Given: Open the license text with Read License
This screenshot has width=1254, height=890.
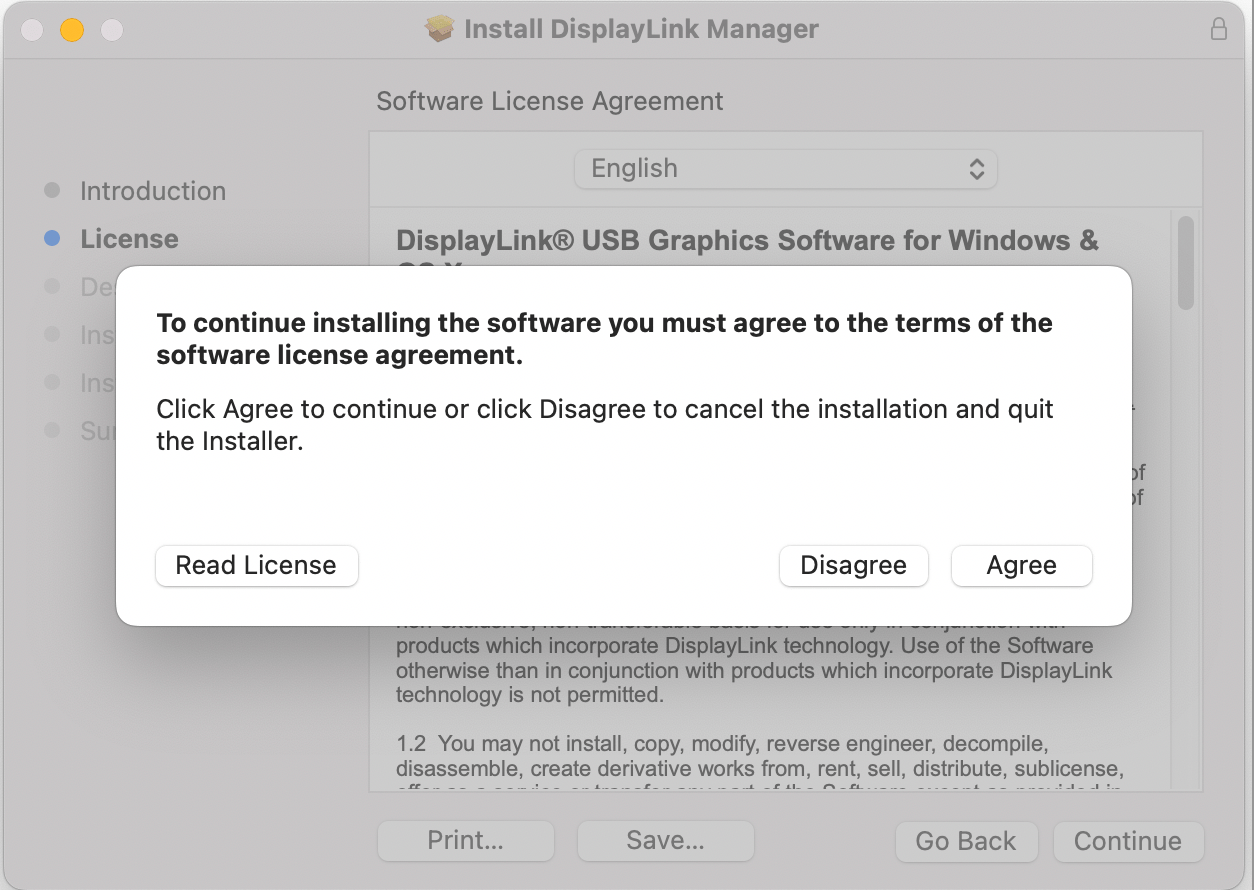Looking at the screenshot, I should click(256, 565).
